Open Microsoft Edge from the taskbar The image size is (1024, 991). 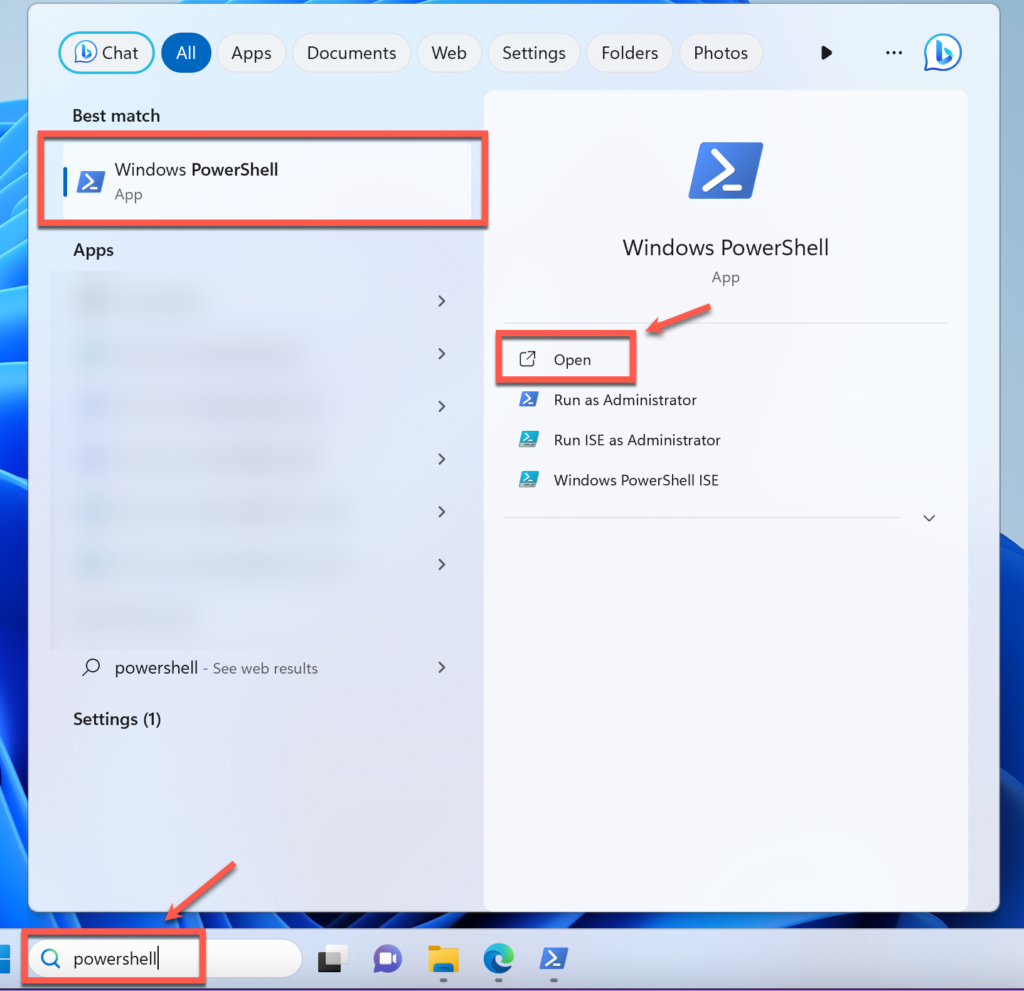[498, 960]
